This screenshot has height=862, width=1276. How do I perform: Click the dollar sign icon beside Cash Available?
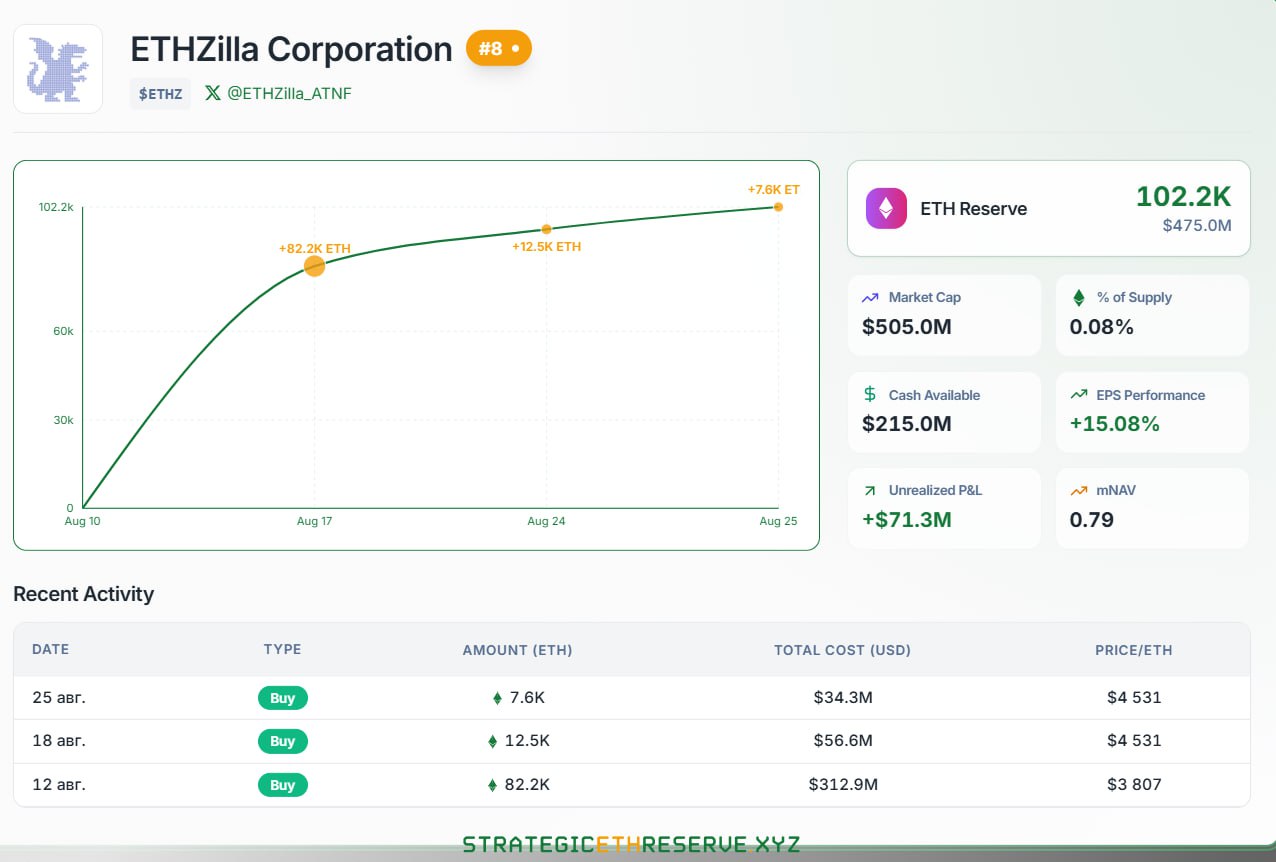[x=870, y=395]
